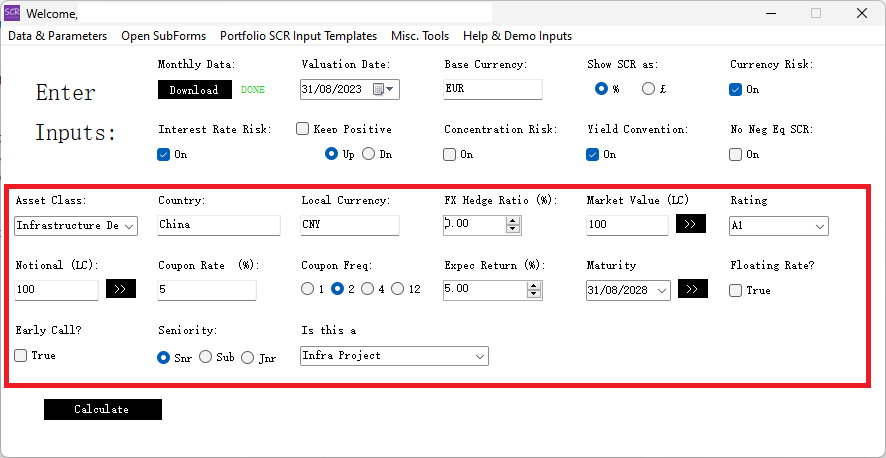Open the Infra Project dropdown list

tap(480, 356)
